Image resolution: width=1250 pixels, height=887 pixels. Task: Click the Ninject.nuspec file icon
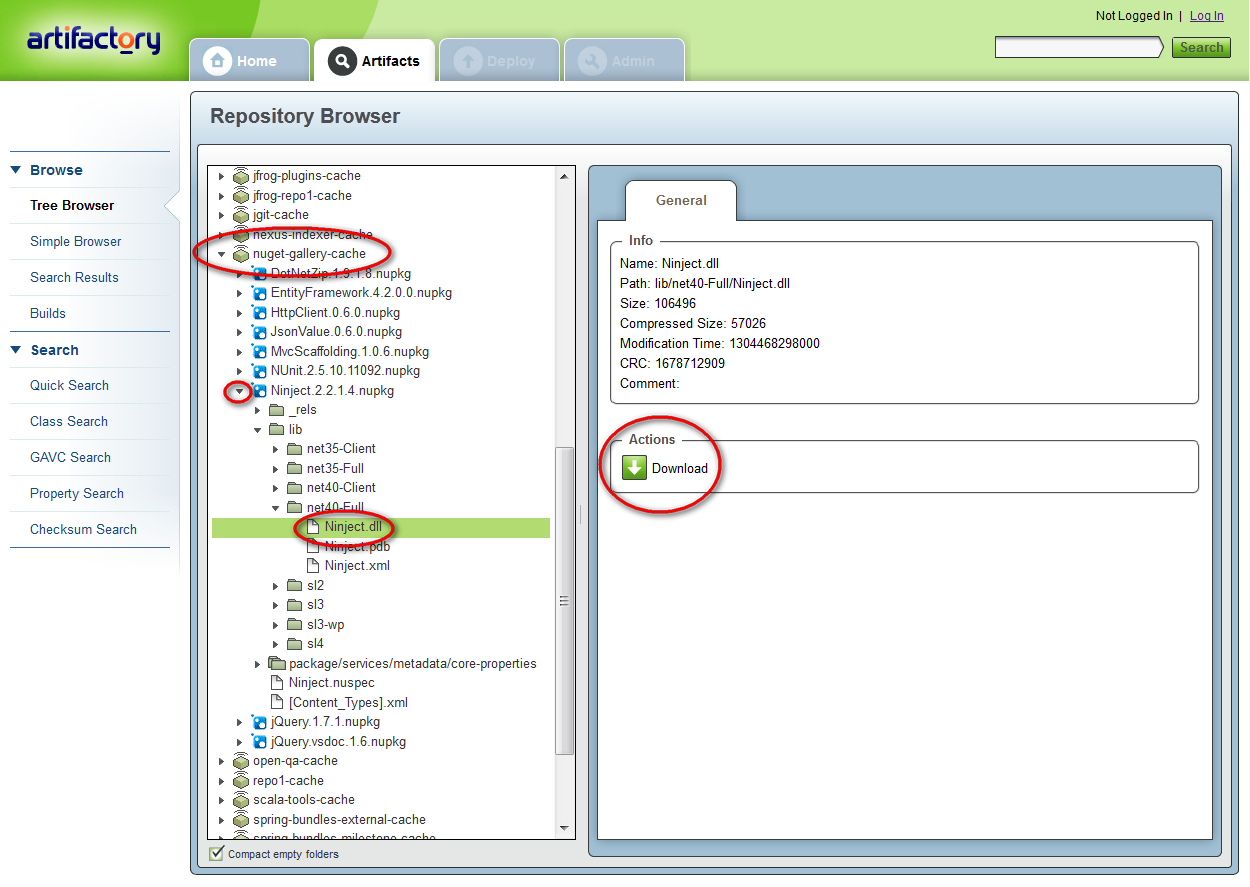point(278,683)
